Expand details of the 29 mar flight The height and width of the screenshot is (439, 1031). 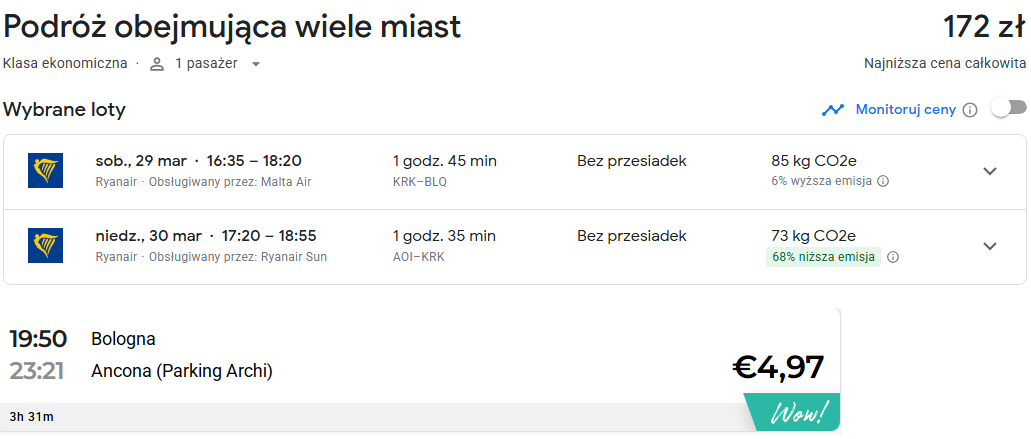coord(990,171)
